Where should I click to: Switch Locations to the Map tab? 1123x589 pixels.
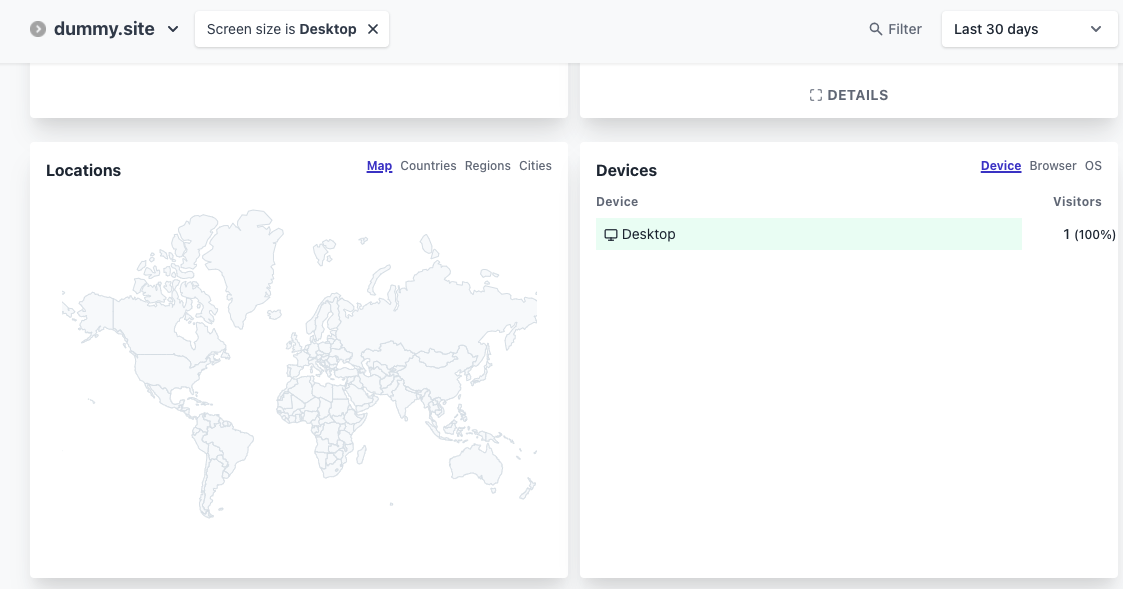(x=379, y=166)
